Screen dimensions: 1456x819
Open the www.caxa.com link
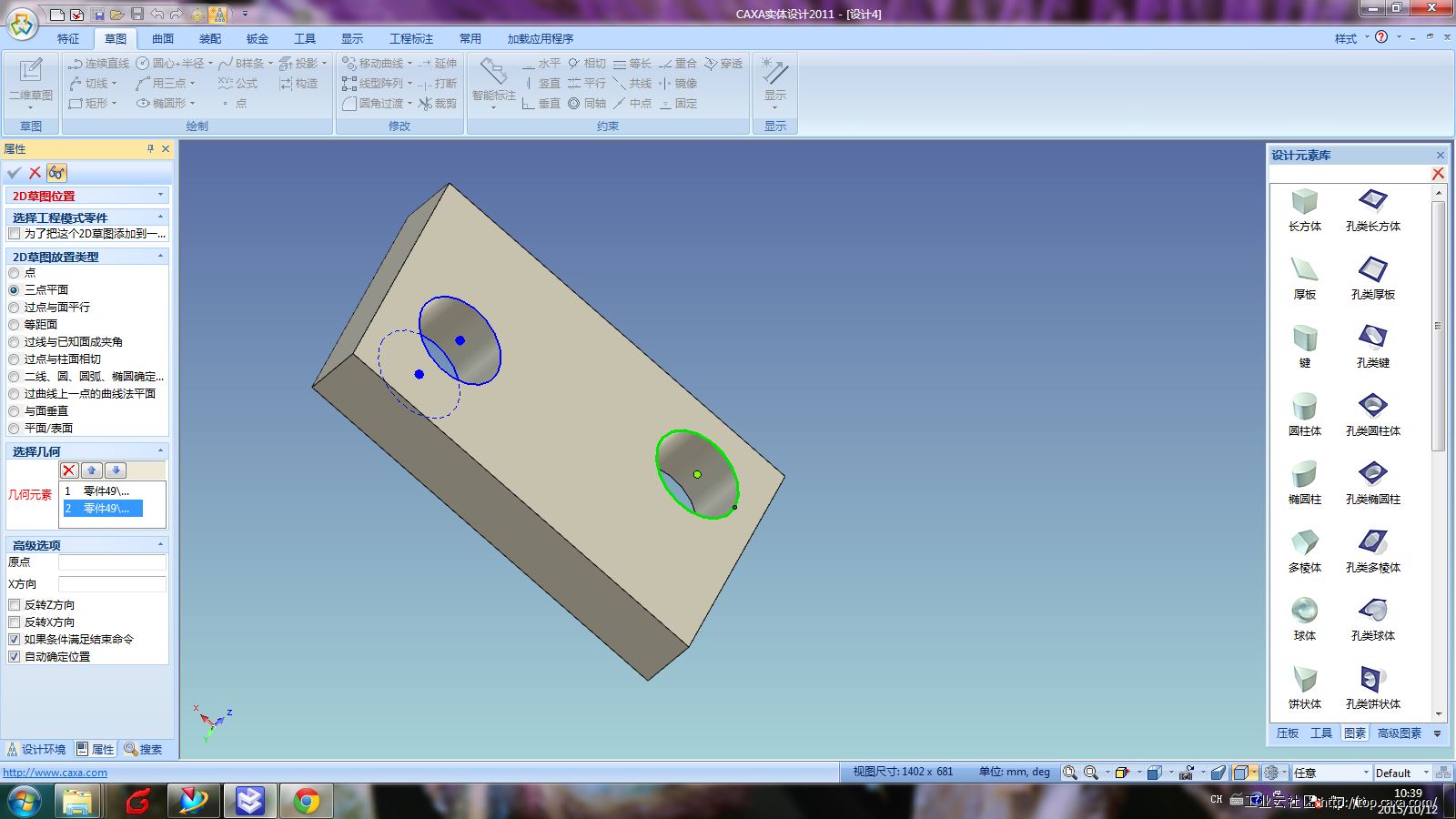coord(55,773)
